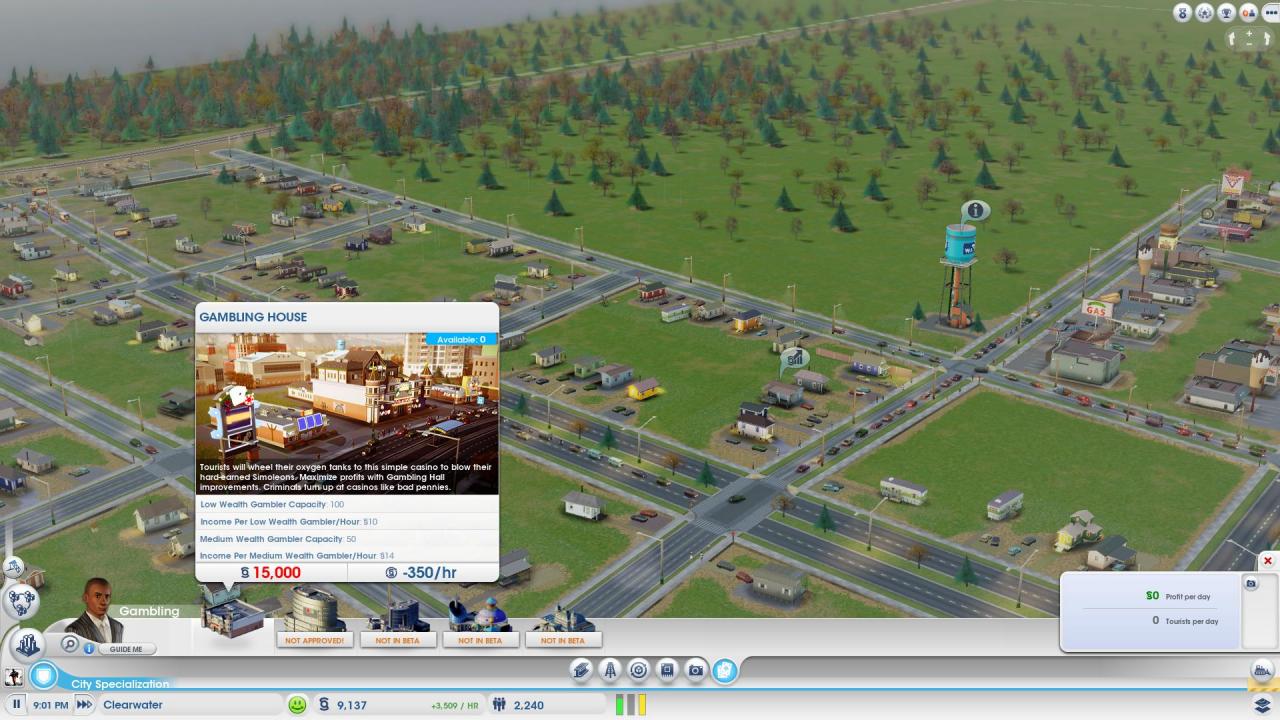Click the City Specialization tab label

pyautogui.click(x=120, y=684)
